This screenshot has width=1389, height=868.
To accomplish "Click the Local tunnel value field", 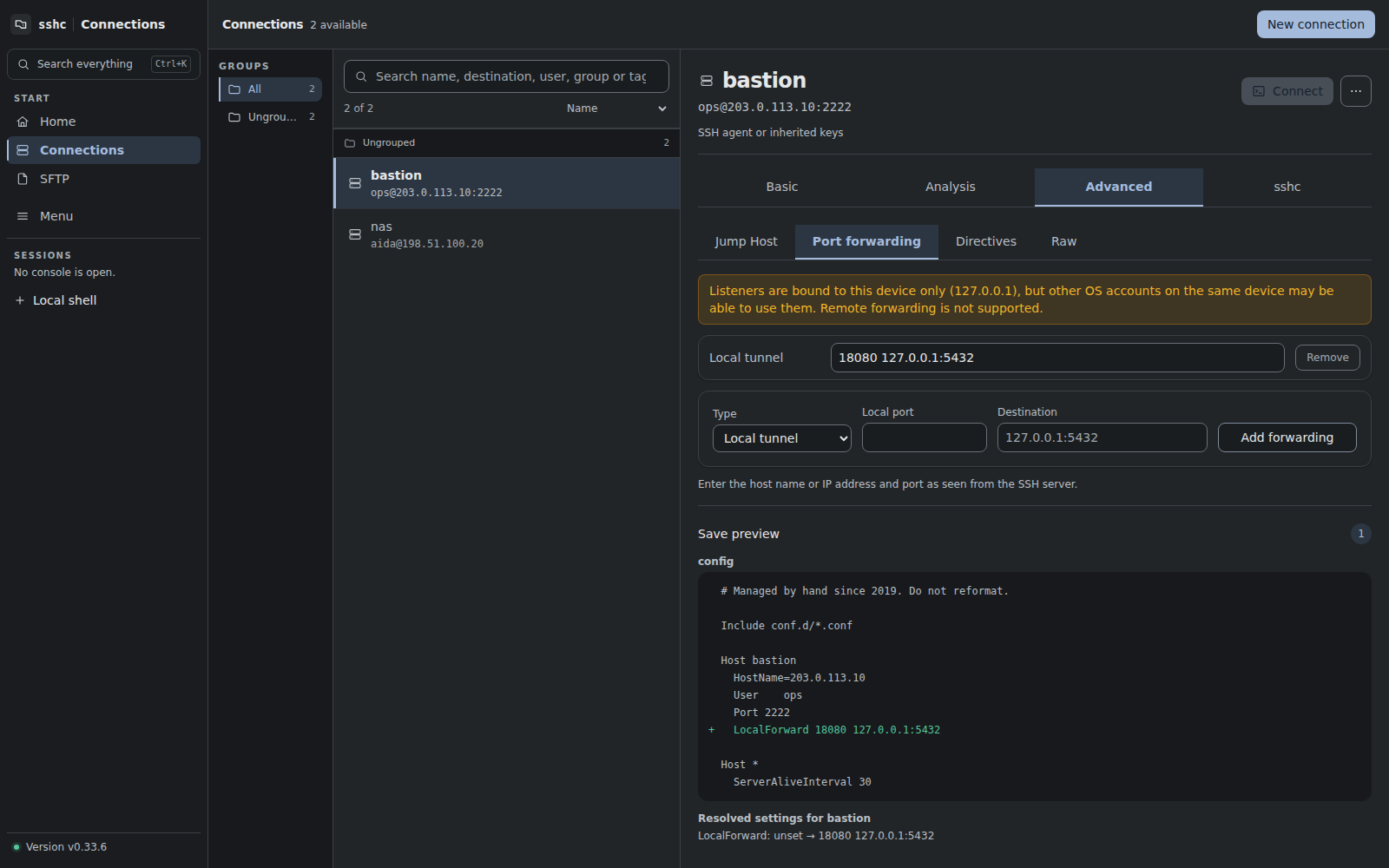I will point(1057,358).
